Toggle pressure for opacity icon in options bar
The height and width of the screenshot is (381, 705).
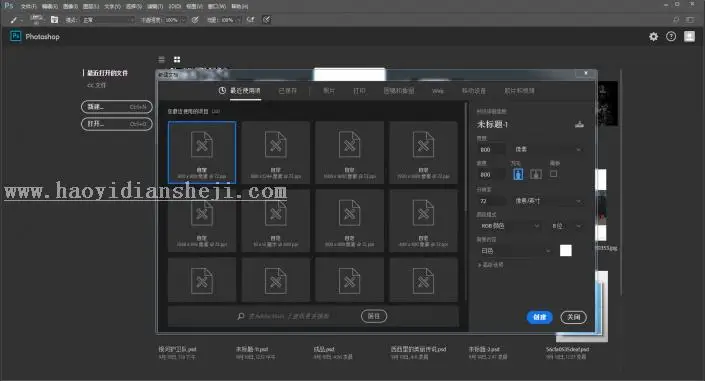tap(195, 20)
